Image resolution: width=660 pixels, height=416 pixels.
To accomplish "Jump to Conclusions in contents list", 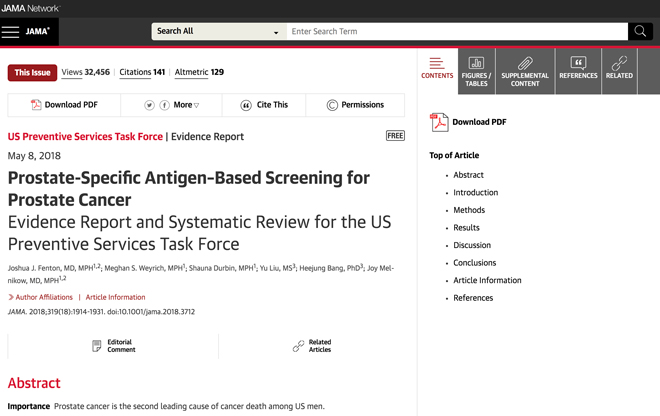I will [x=475, y=263].
